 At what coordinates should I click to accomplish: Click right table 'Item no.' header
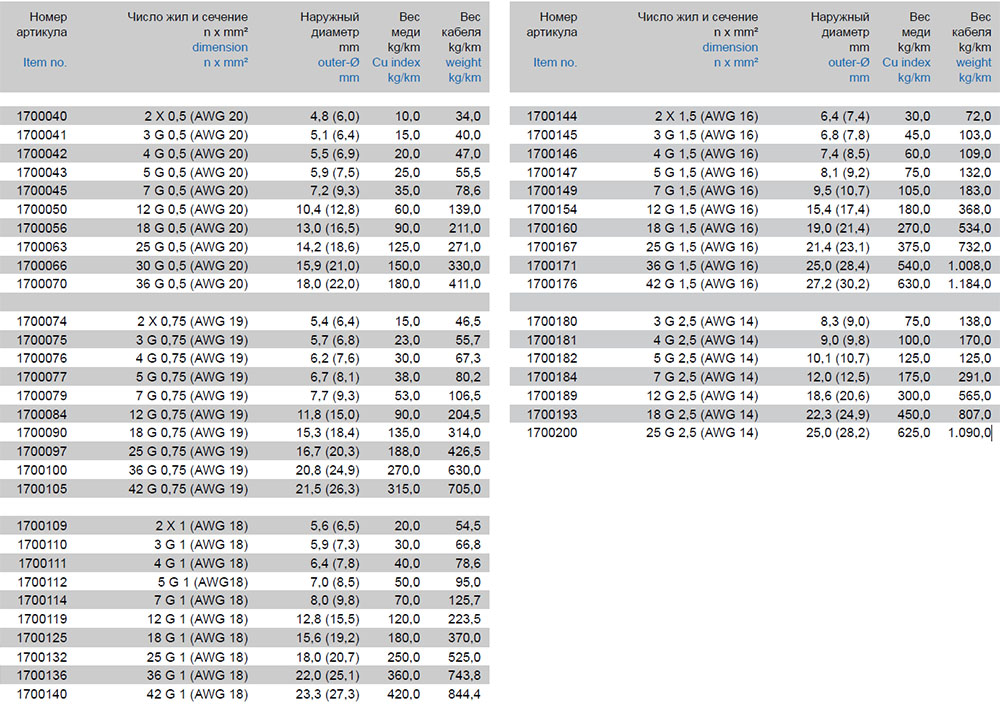(x=555, y=63)
